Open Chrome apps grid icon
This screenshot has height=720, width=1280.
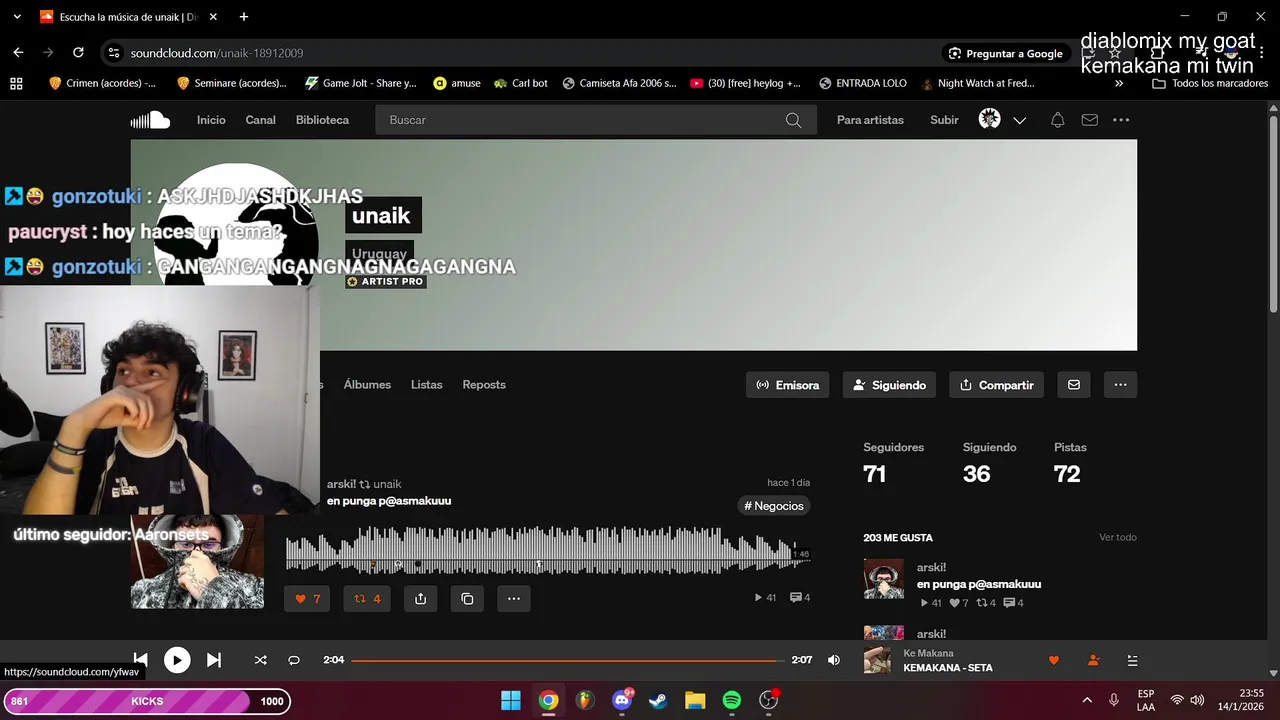[16, 84]
